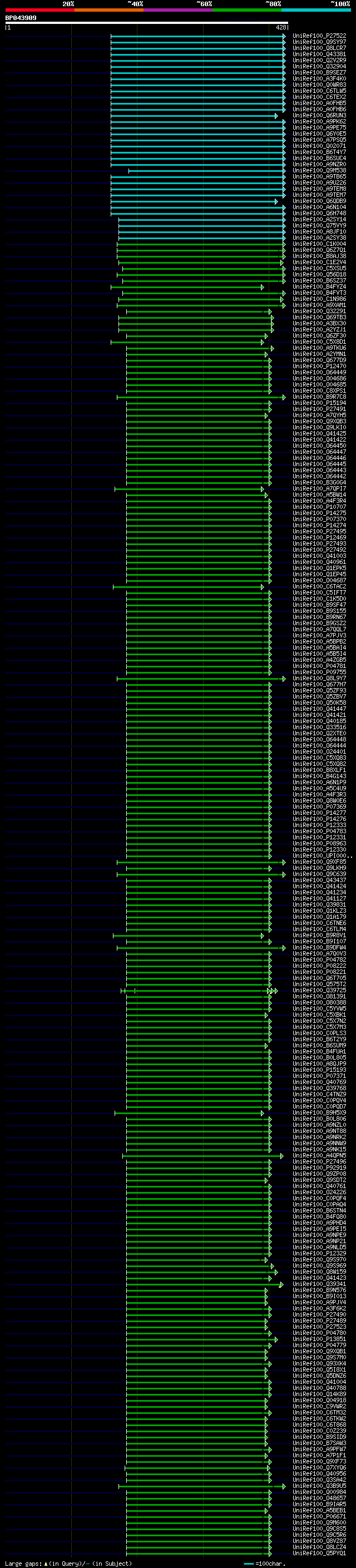Click the red segment of the identity scale
This screenshot has height=1568, width=356.
point(39,10)
